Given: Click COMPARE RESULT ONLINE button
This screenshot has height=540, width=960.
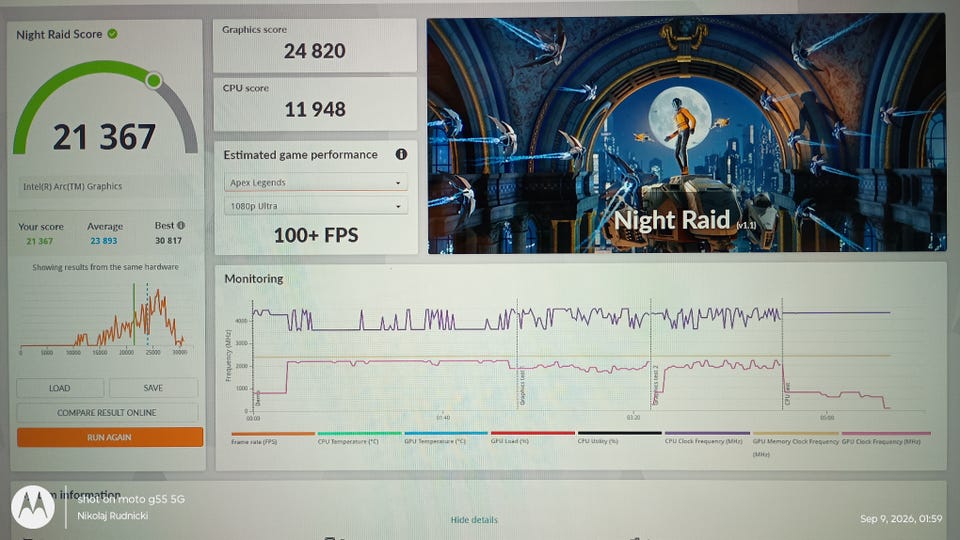Looking at the screenshot, I should coord(107,413).
